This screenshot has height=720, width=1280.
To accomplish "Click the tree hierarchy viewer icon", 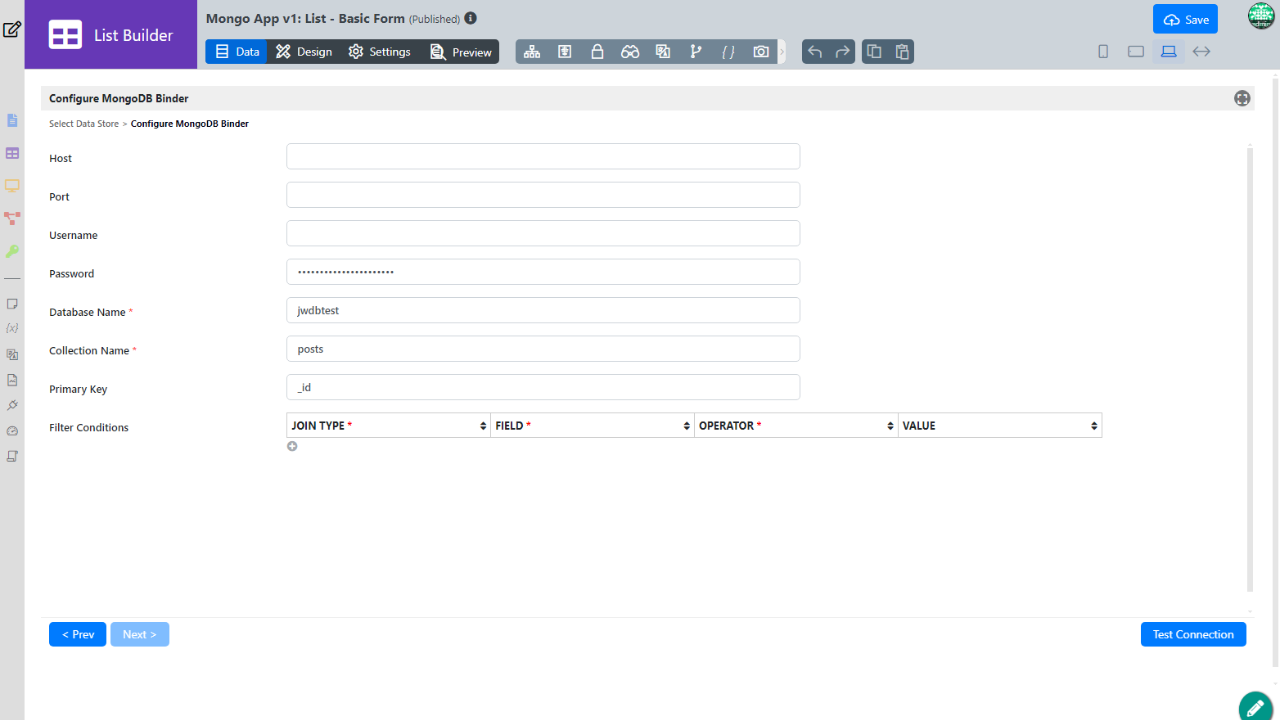I will pyautogui.click(x=532, y=52).
